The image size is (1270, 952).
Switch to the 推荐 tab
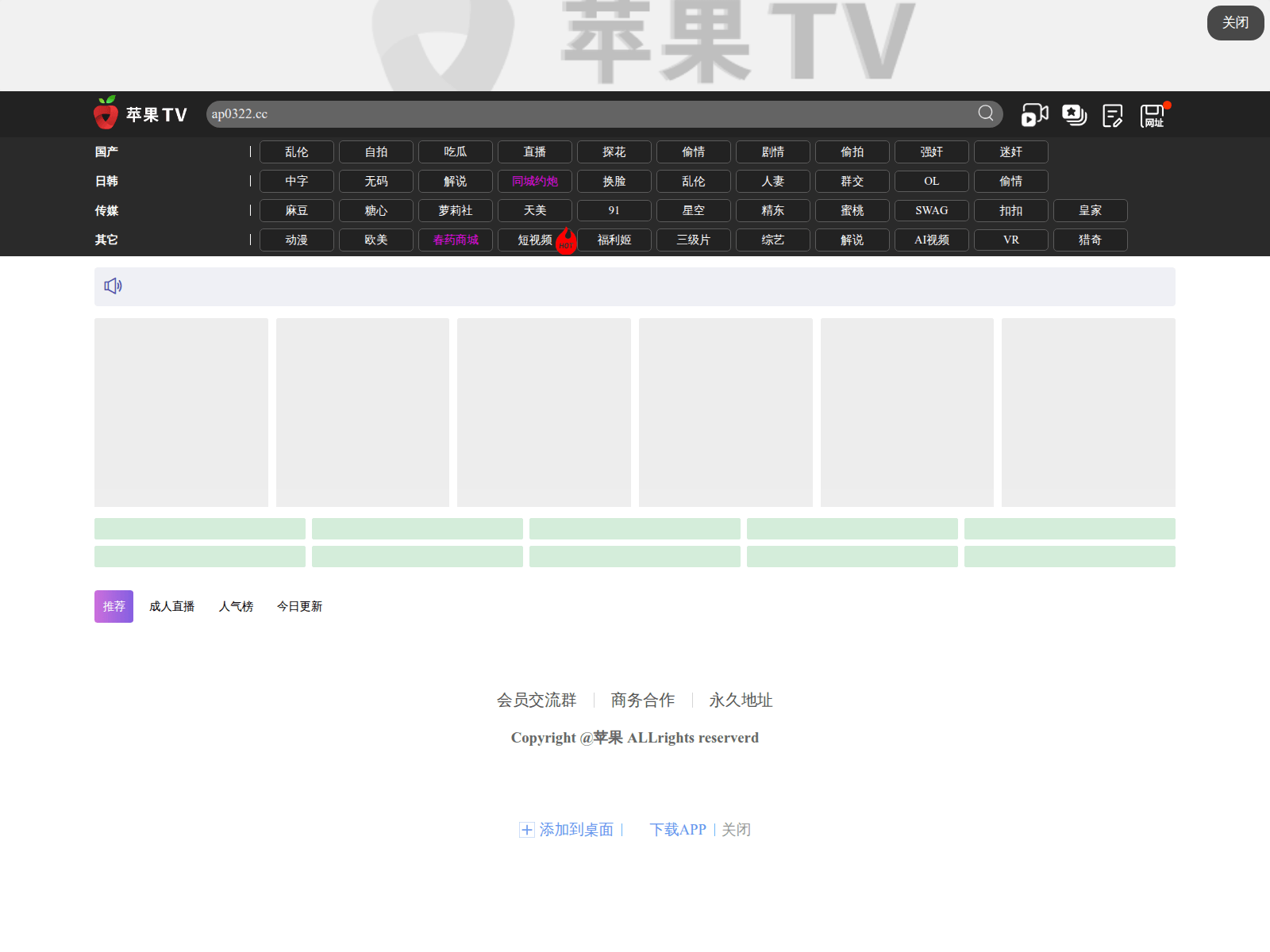[x=114, y=606]
